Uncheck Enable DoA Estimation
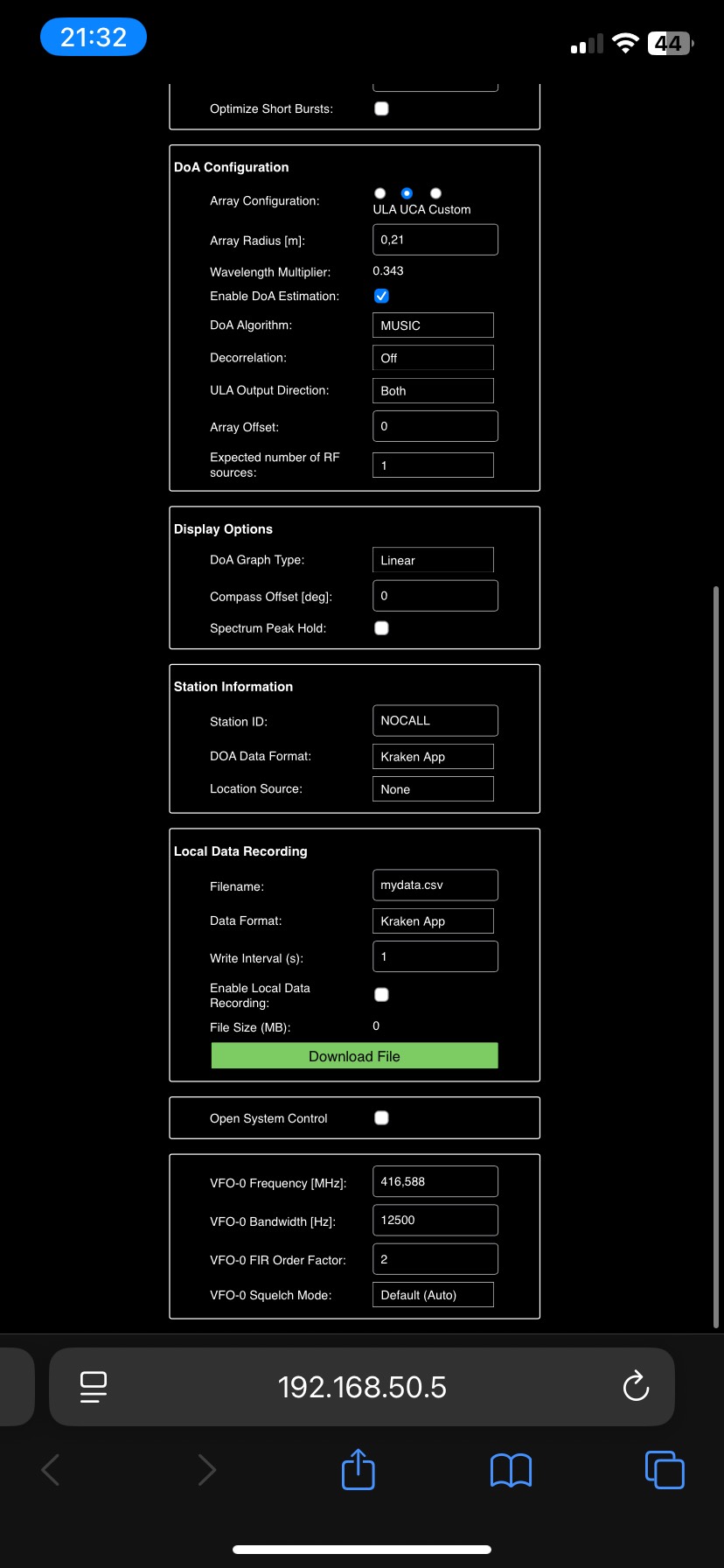This screenshot has width=724, height=1568. [x=381, y=297]
